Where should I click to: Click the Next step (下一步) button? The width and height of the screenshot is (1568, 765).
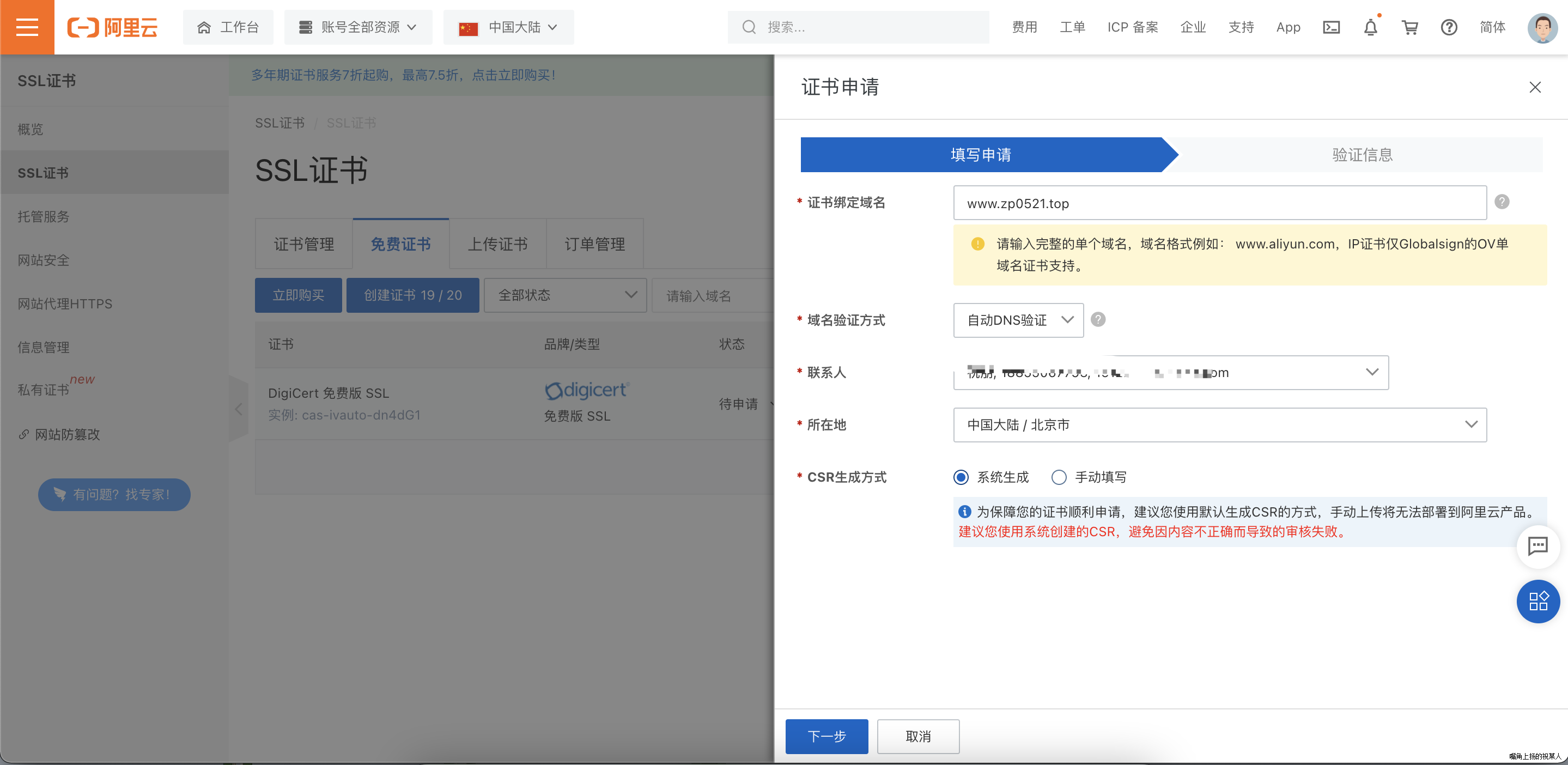coord(826,737)
